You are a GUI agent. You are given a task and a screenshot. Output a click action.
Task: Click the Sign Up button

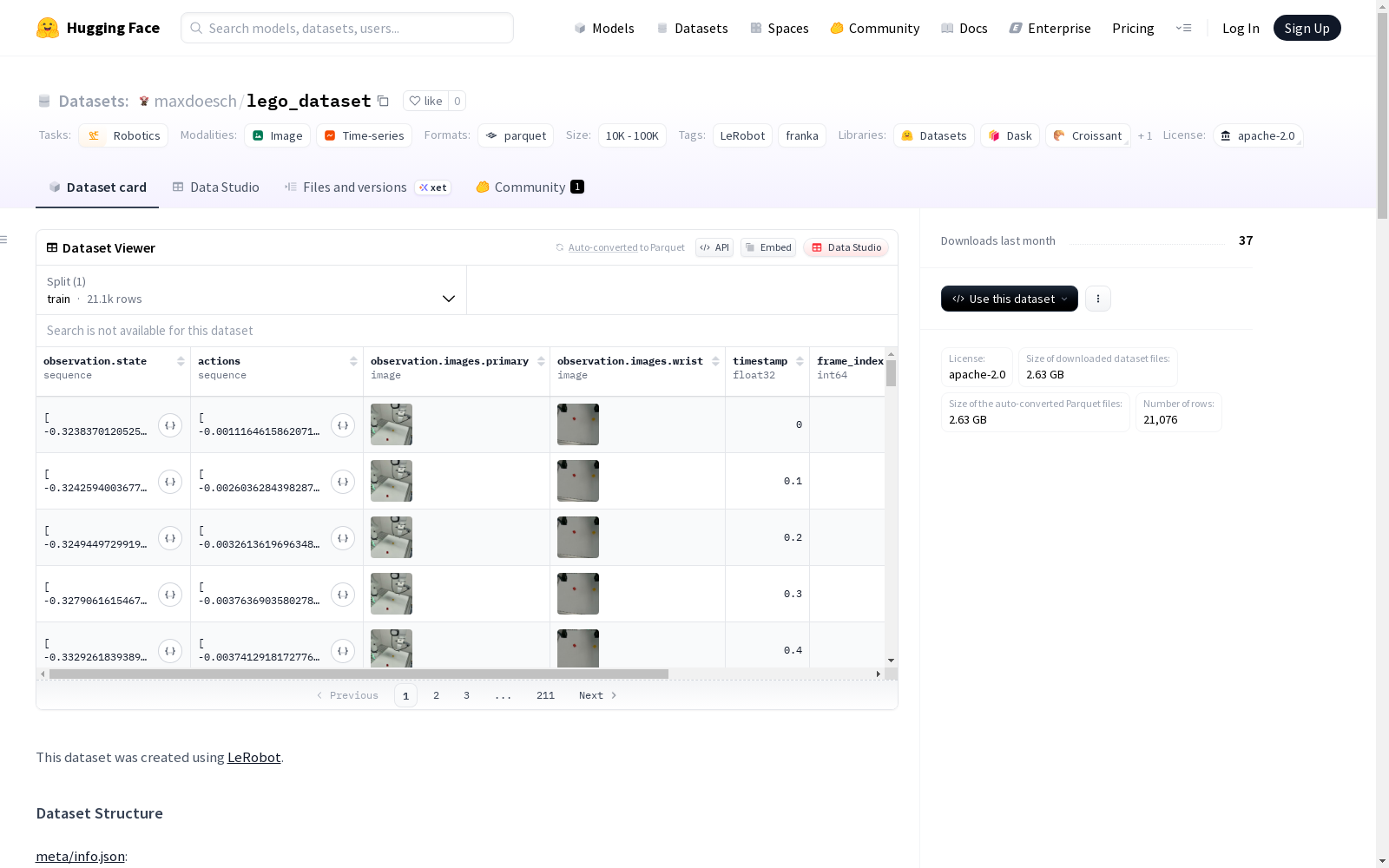coord(1307,28)
